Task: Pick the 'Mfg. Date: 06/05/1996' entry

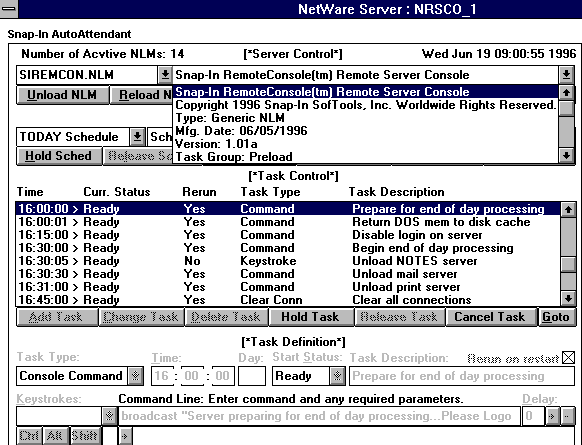Action: coord(366,131)
